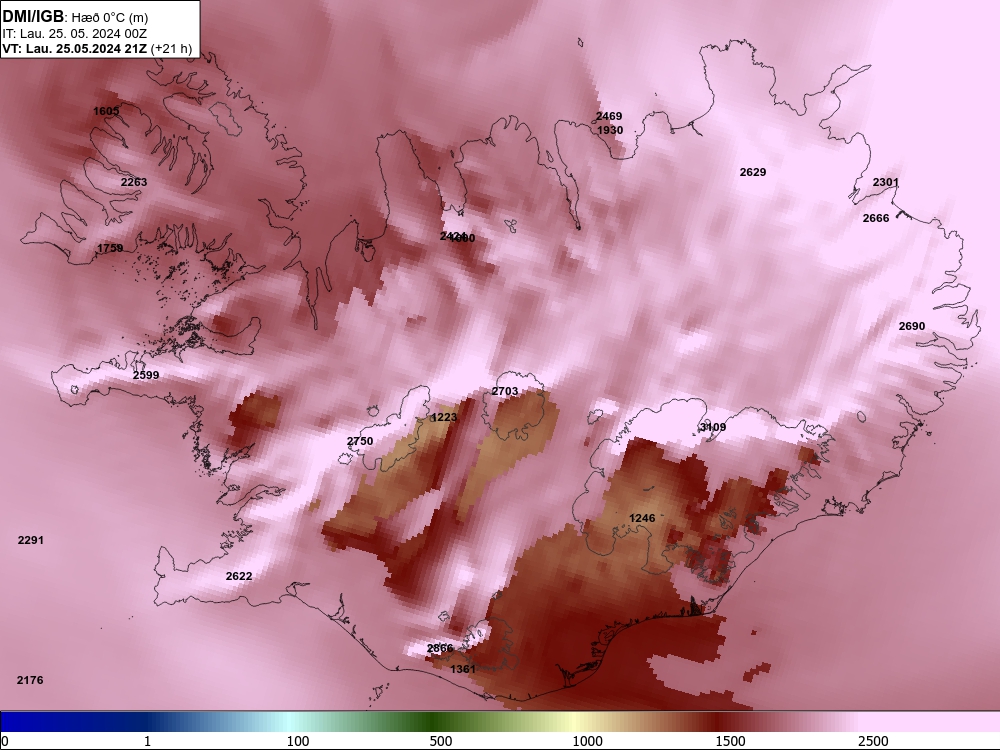Select the IT: Lau. 25. 05. 2024 00Z line
Screen dimensions: 1000x750
[75, 33]
